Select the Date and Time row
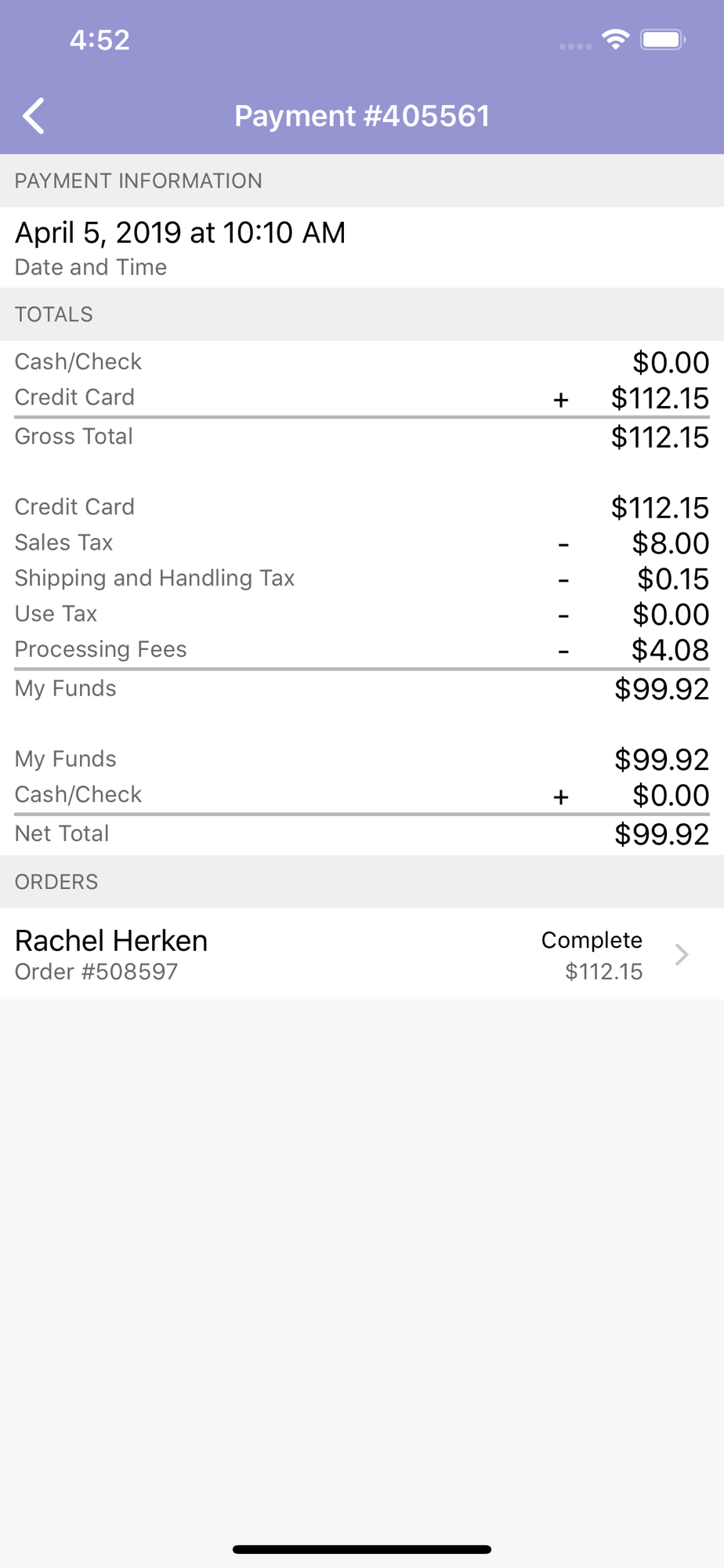The width and height of the screenshot is (724, 1568). click(x=362, y=248)
